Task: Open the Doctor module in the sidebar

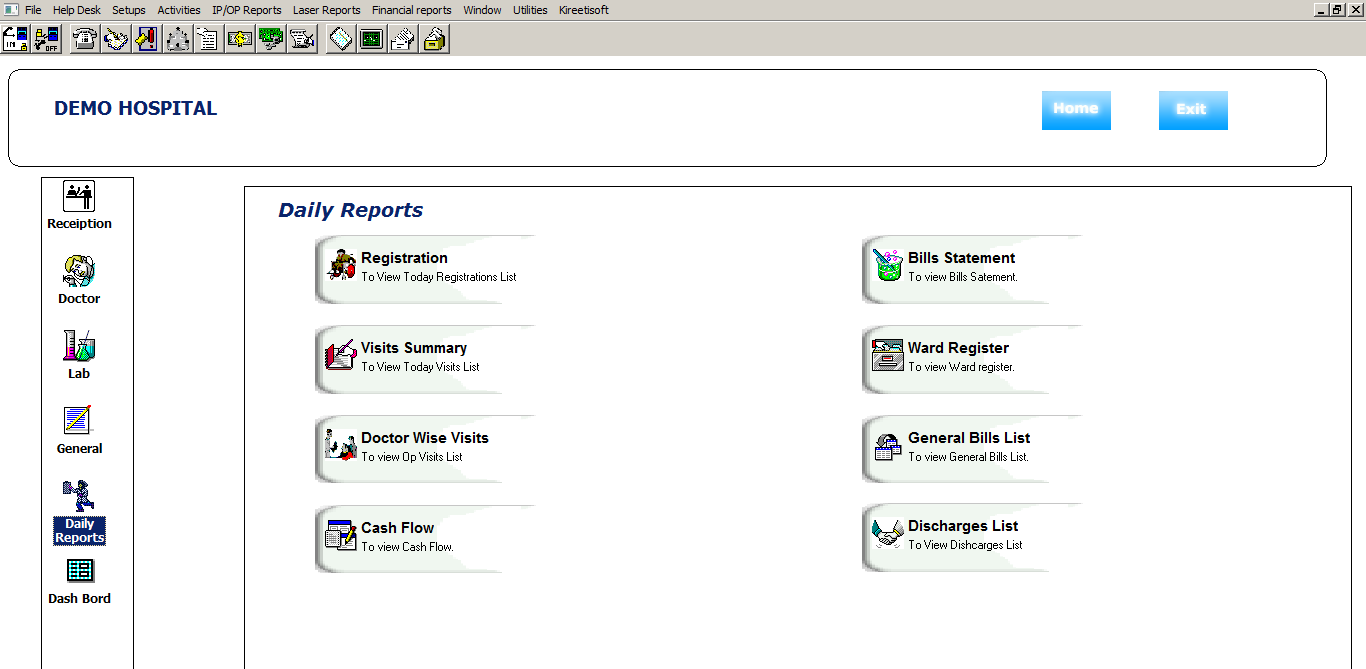Action: pos(79,279)
